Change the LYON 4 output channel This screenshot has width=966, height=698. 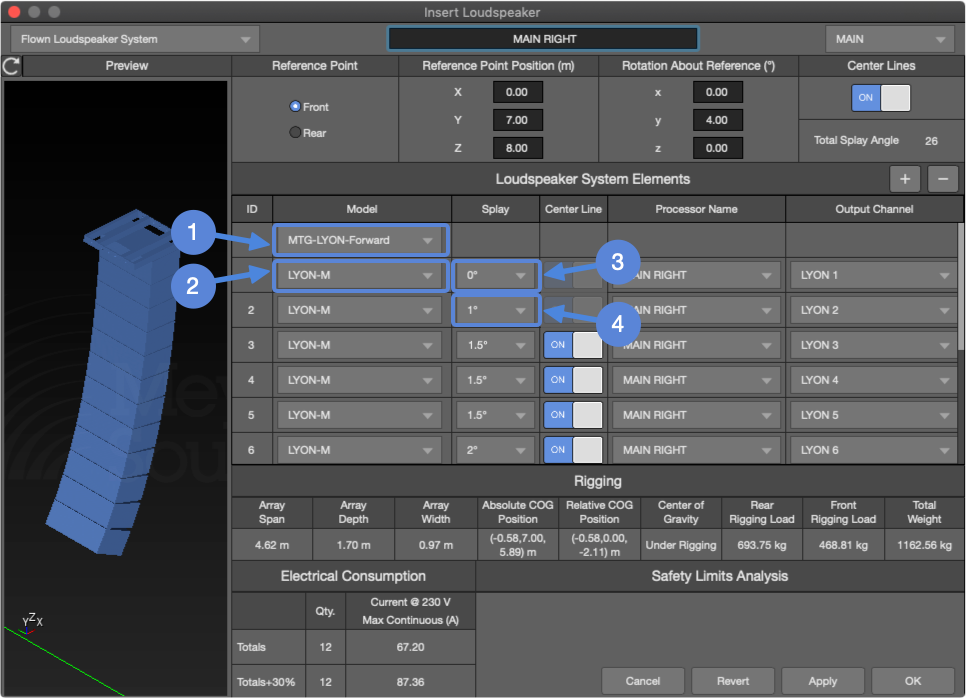pyautogui.click(x=874, y=381)
